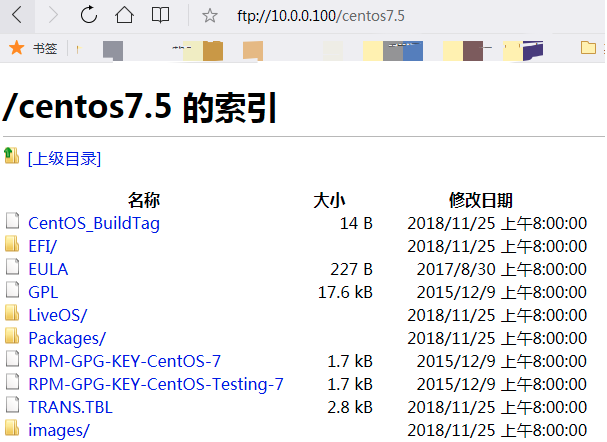Click the folder icon beside images/
Viewport: 607px width, 442px height.
[x=12, y=428]
